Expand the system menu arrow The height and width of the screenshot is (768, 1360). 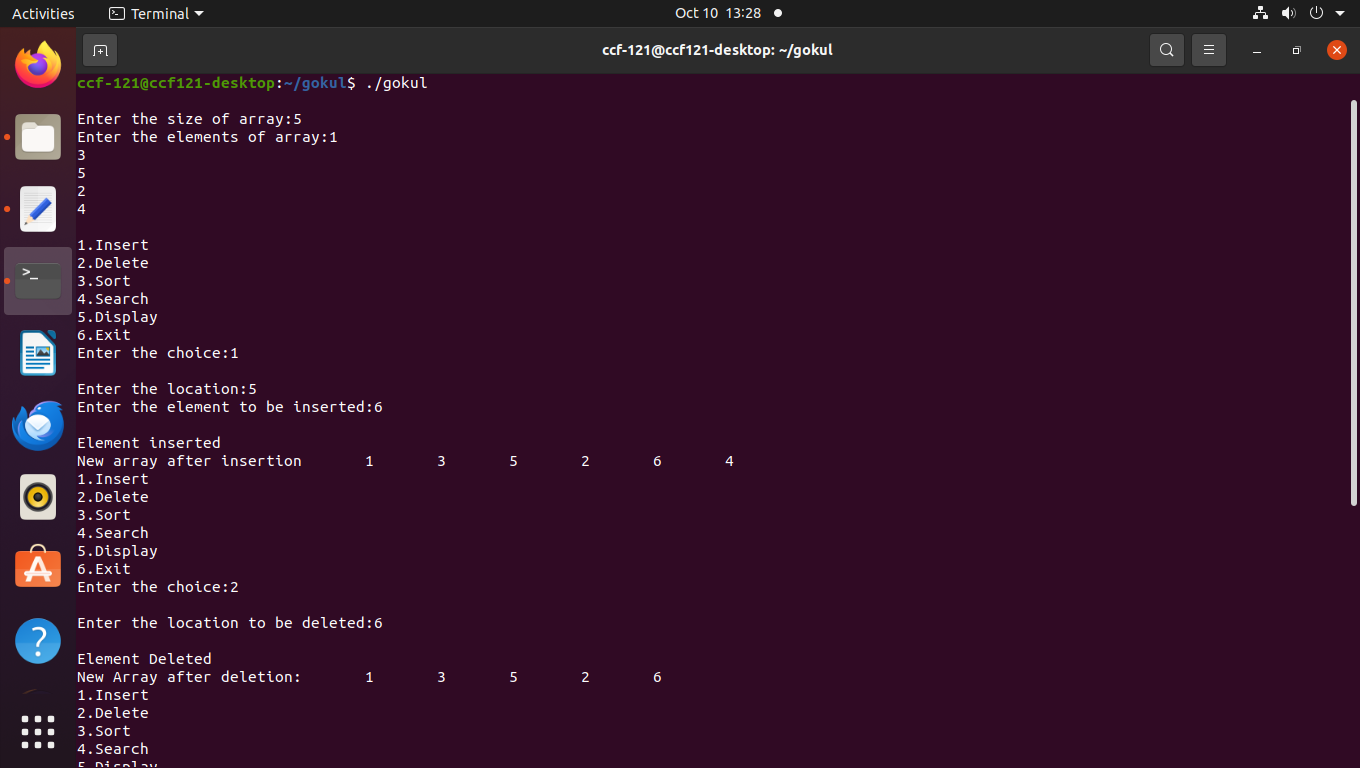(1341, 14)
